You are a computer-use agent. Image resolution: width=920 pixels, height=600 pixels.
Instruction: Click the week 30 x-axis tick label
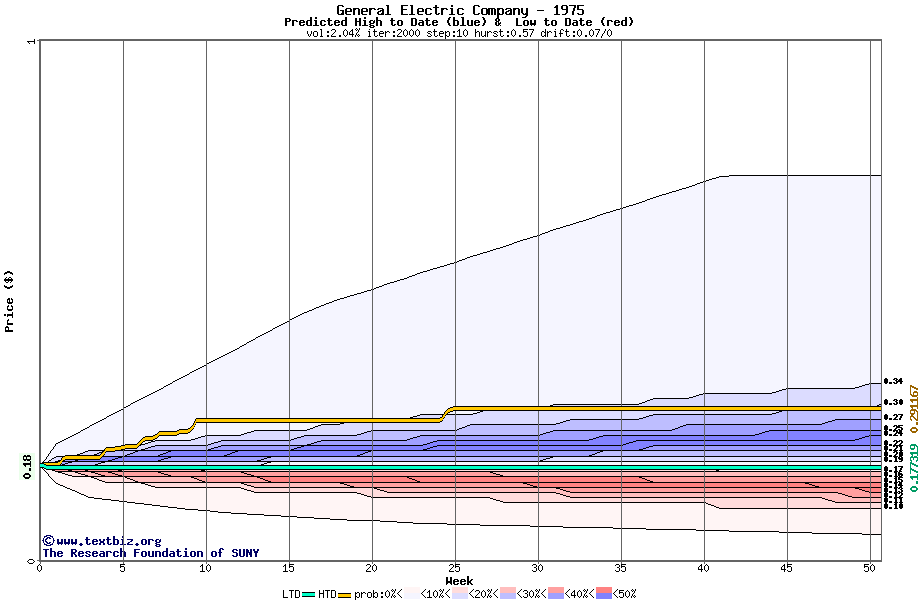537,568
